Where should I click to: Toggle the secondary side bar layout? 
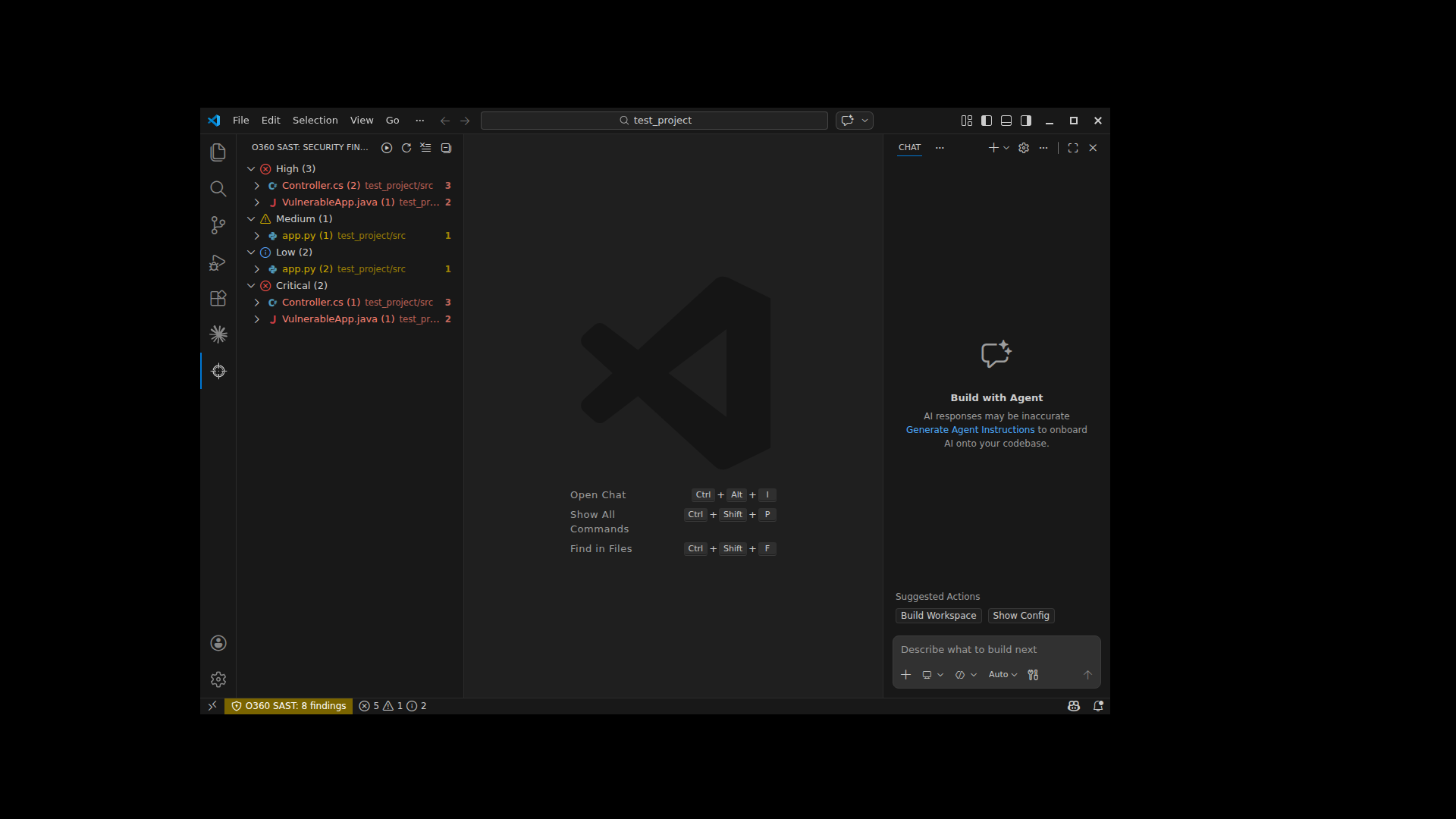1026,121
